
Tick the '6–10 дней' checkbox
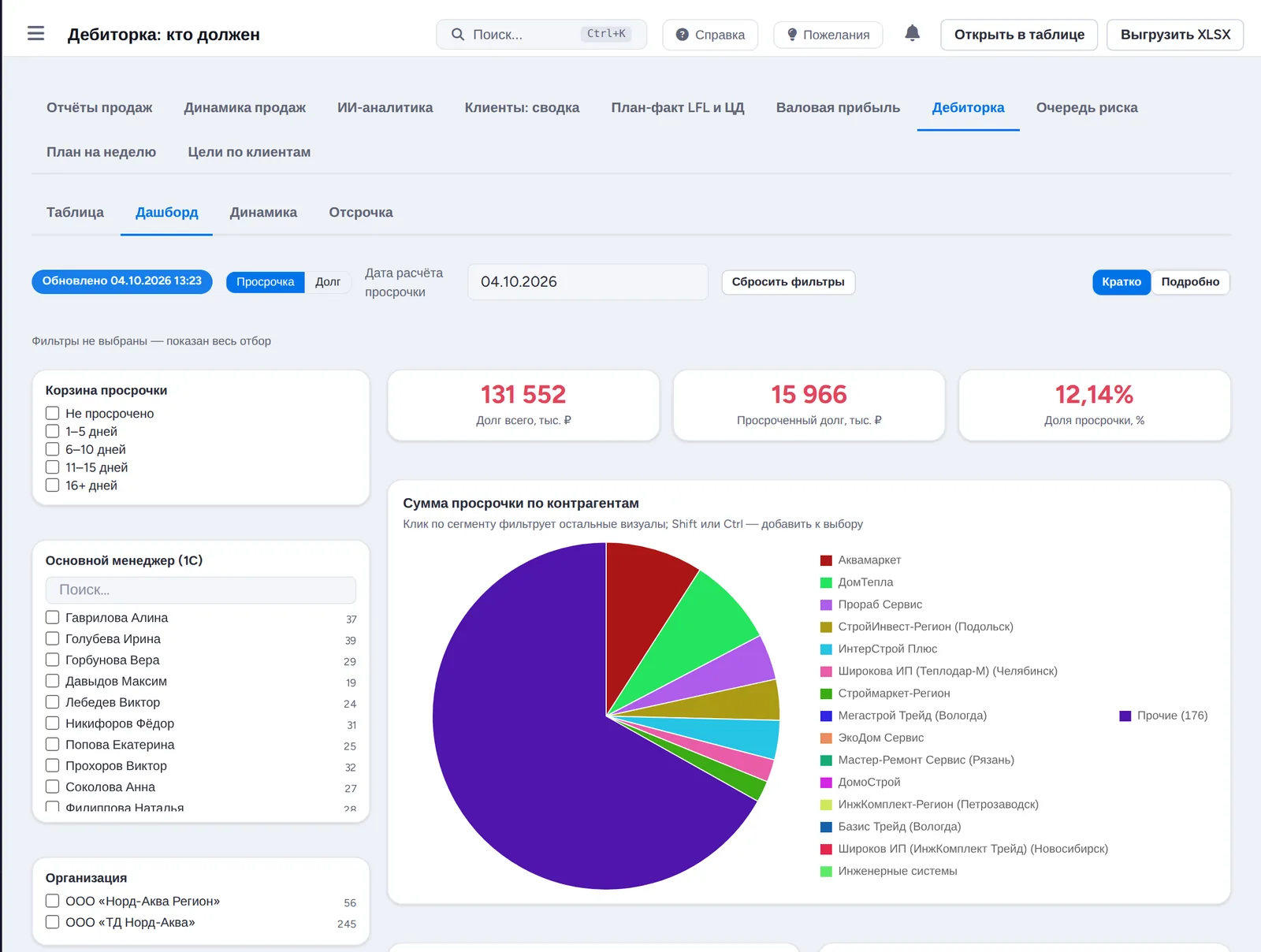point(53,449)
